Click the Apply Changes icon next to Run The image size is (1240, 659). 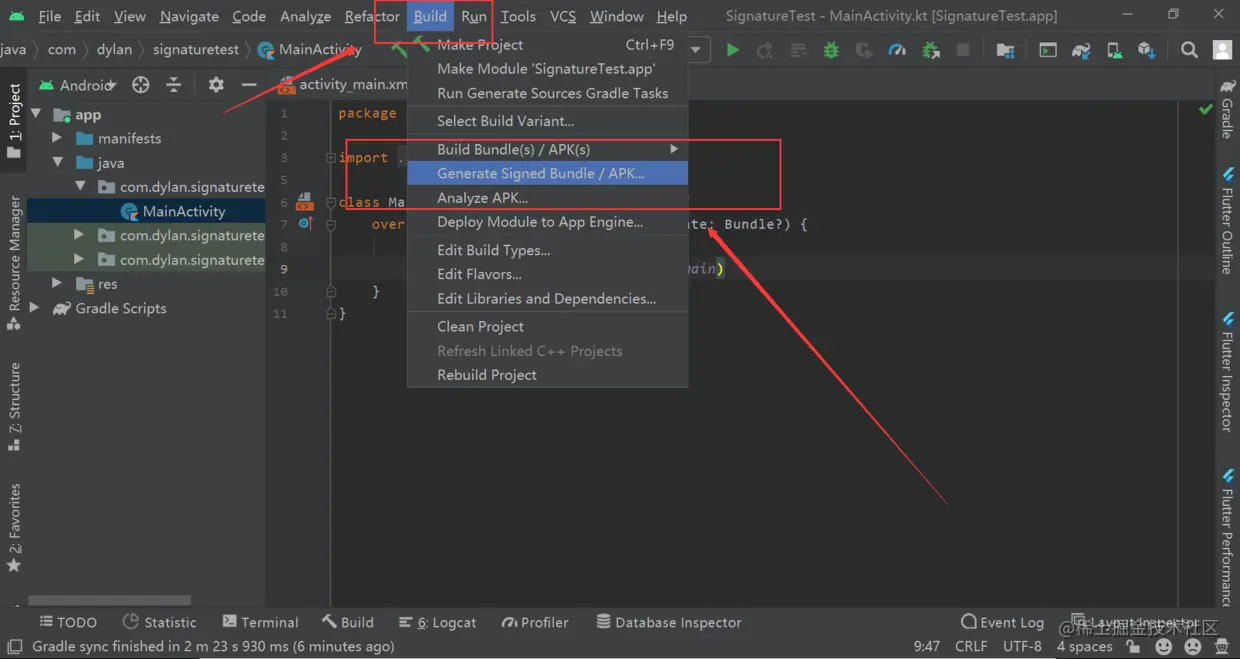[x=765, y=50]
